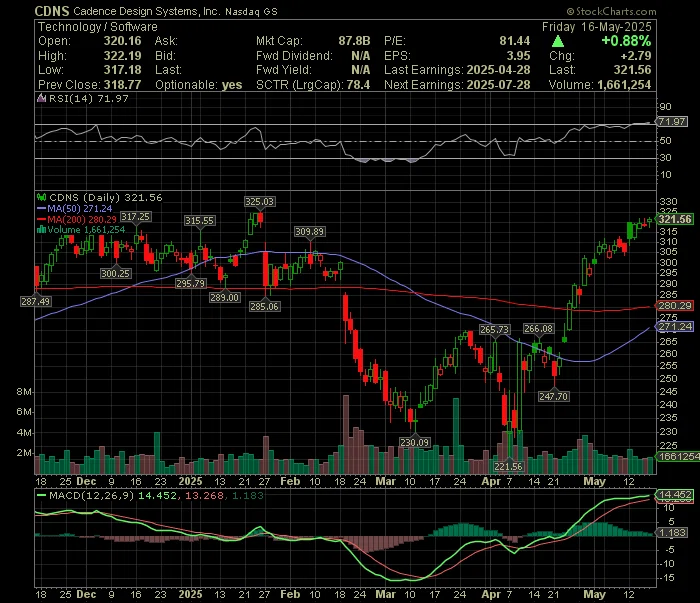The image size is (700, 603).
Task: Click the 'Feb' label on price chart axis
Action: click(x=290, y=482)
